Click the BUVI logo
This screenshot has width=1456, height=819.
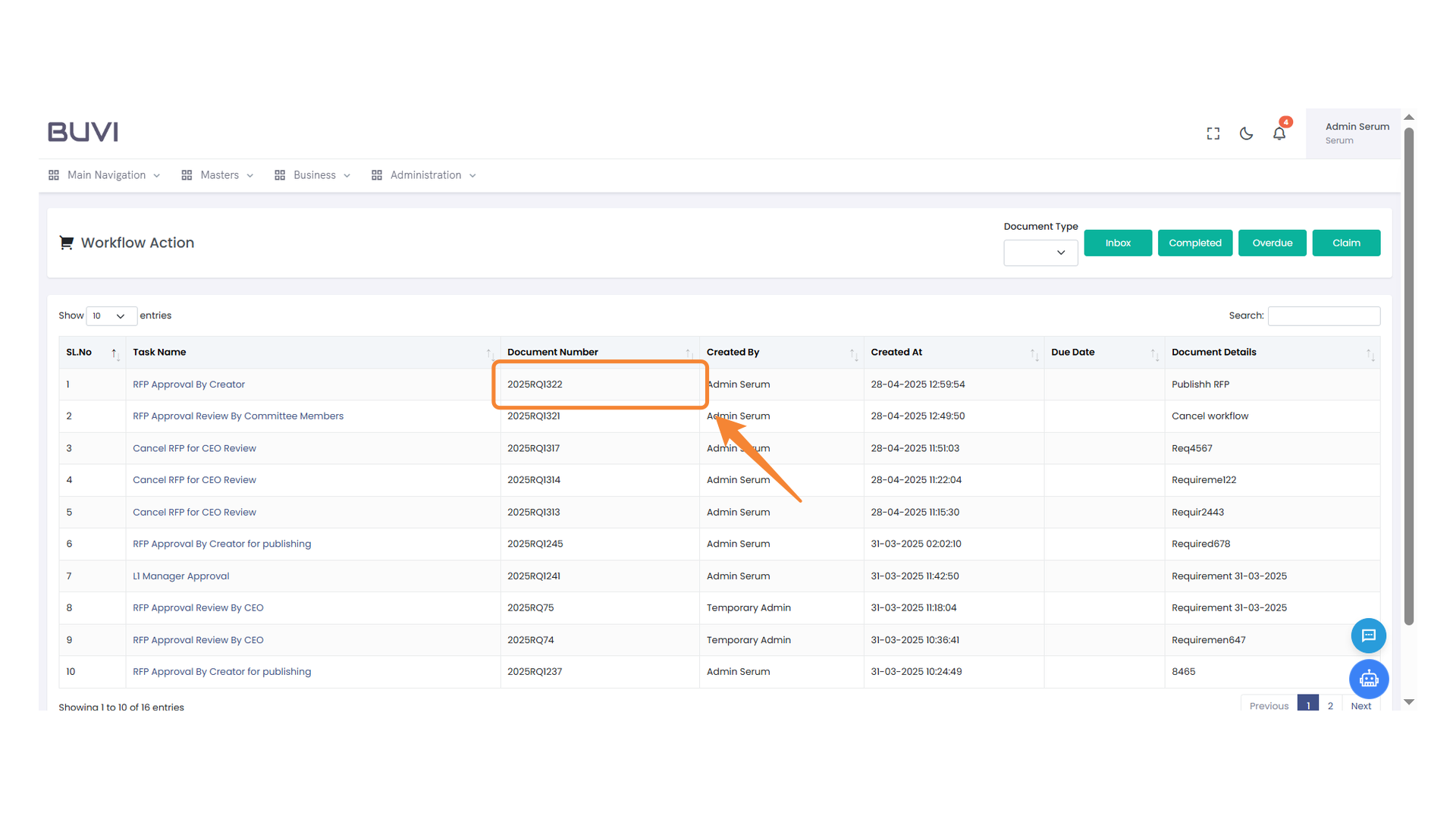tap(83, 132)
